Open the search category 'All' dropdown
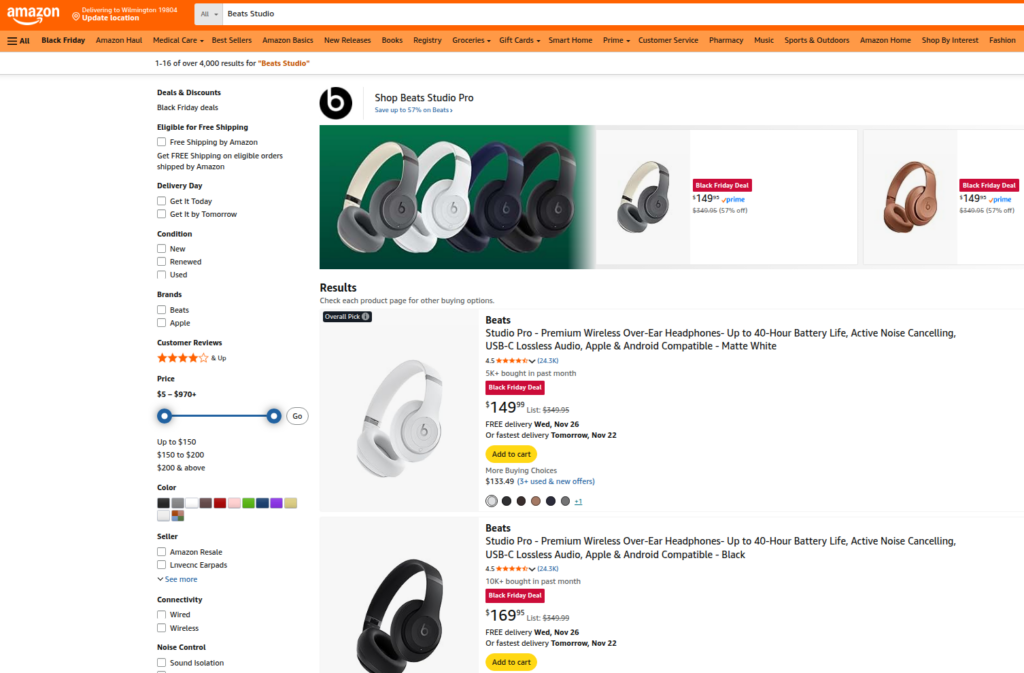The width and height of the screenshot is (1024, 673). pos(208,15)
